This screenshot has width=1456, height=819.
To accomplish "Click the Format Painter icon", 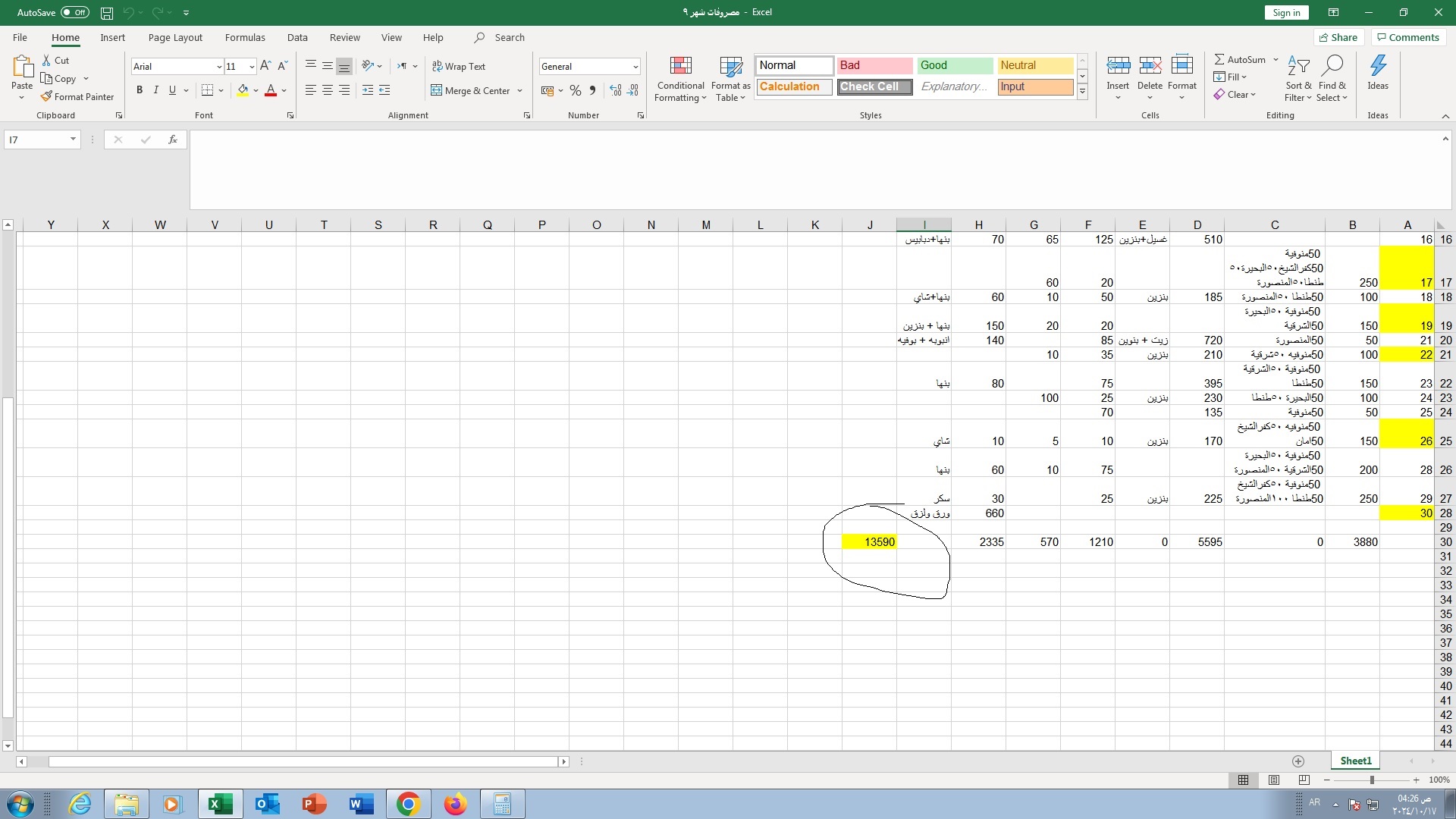I will (x=47, y=96).
